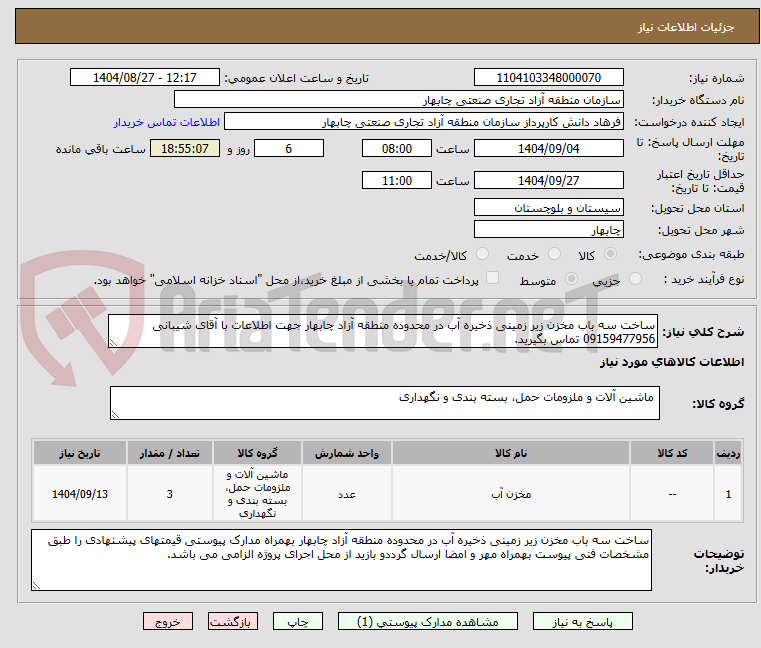This screenshot has width=761, height=648.
Task: Toggle the اسناد خزانه اسلامی payment checkbox
Action: (x=492, y=280)
